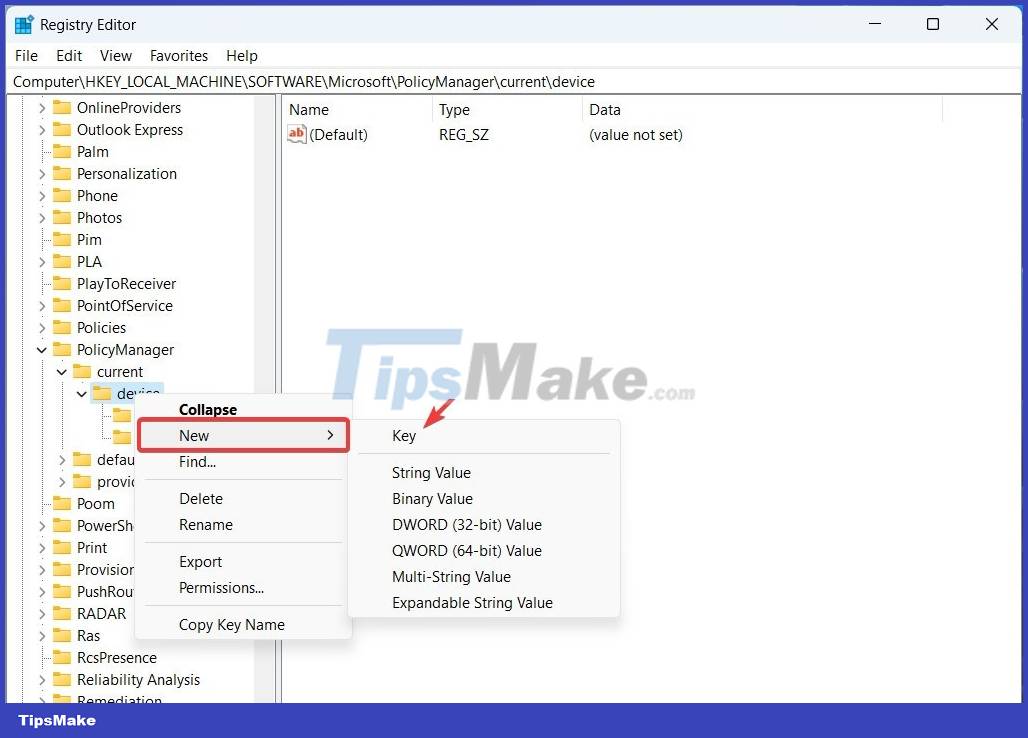Click the PolicyManager folder icon
Image resolution: width=1028 pixels, height=738 pixels.
point(62,349)
